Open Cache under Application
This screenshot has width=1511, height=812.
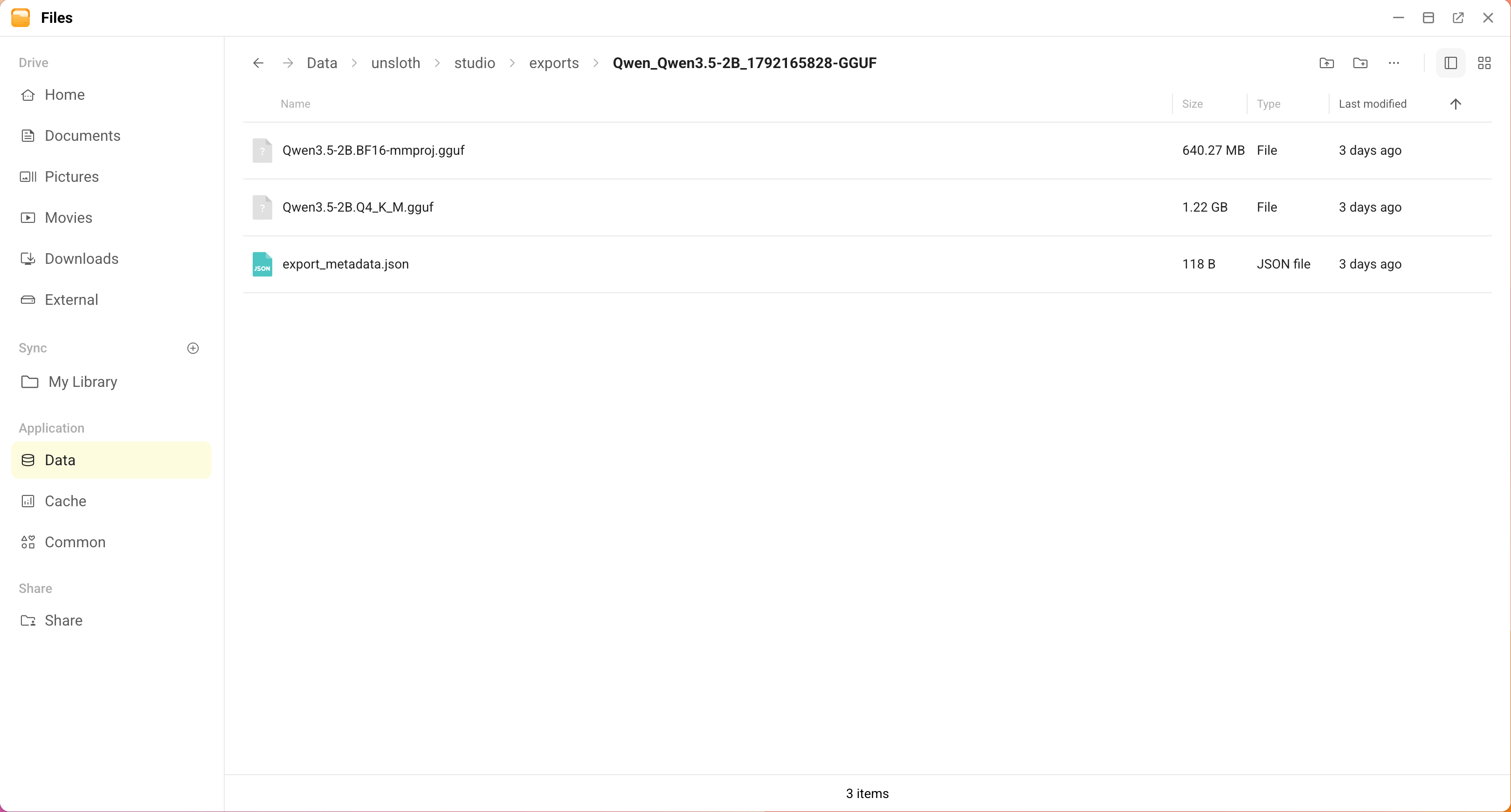point(111,501)
